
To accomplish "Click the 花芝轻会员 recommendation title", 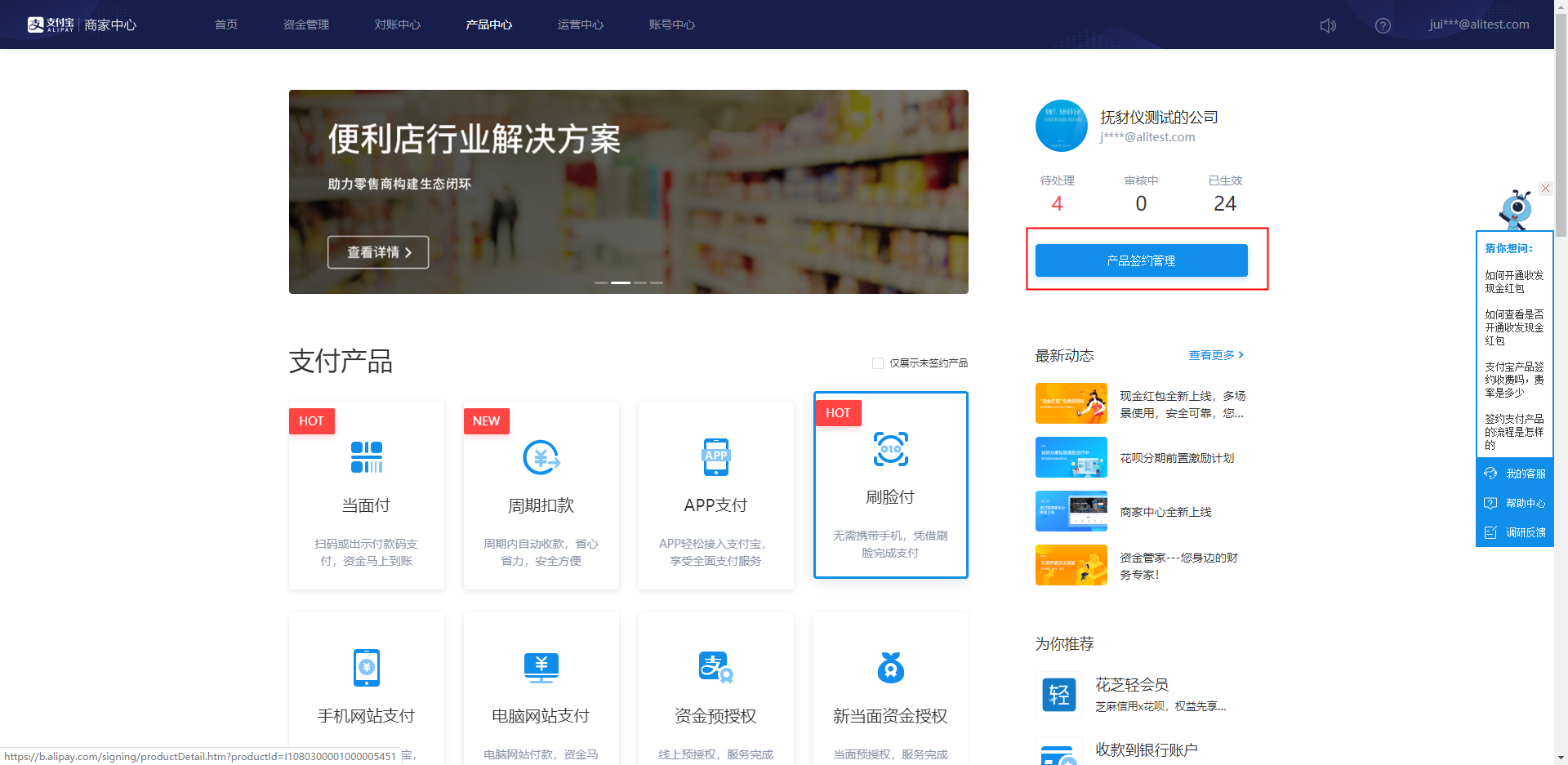I will [x=1132, y=685].
